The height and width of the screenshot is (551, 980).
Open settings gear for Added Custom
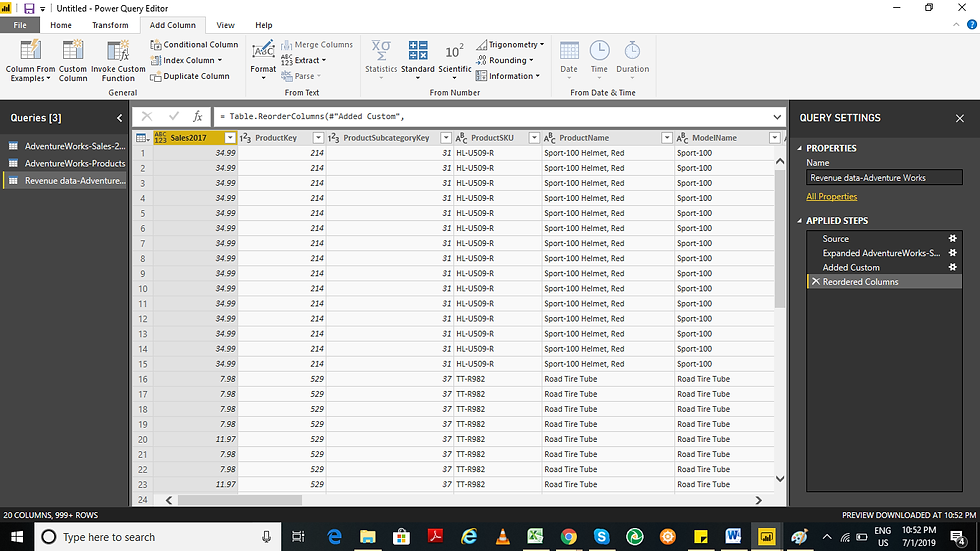(952, 267)
